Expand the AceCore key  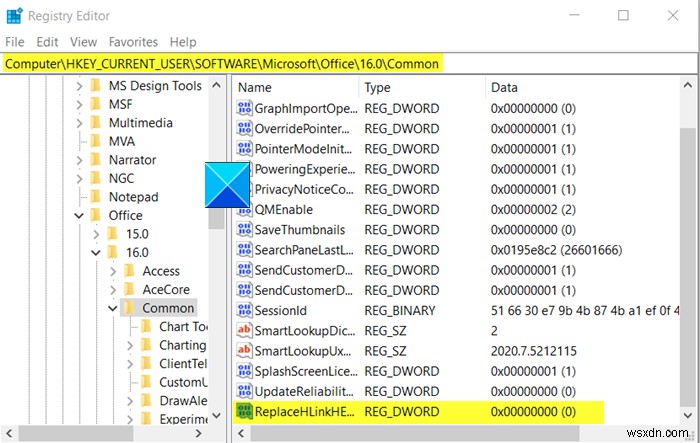[x=113, y=290]
